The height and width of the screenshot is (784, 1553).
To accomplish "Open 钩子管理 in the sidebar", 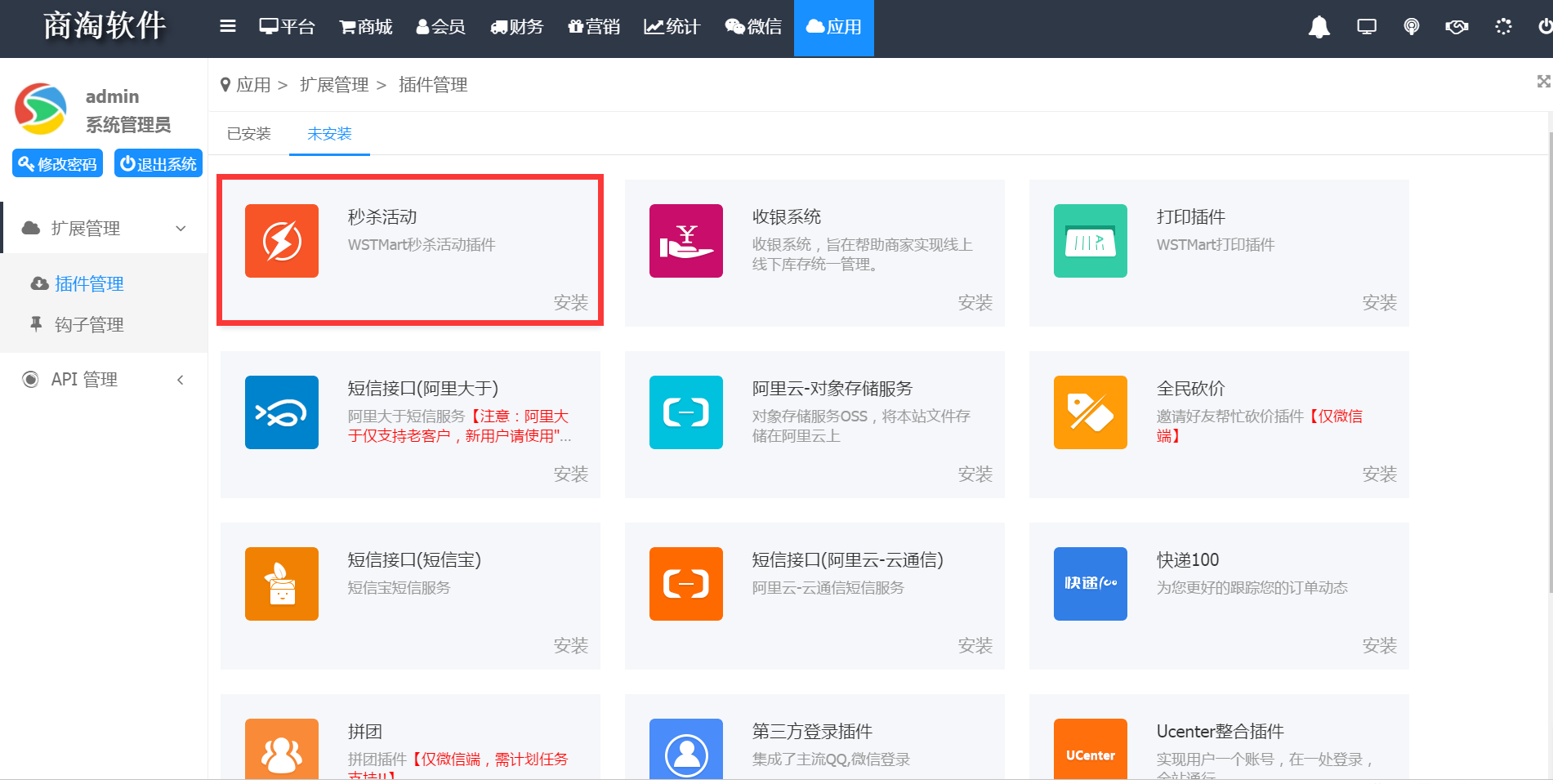I will coord(89,324).
